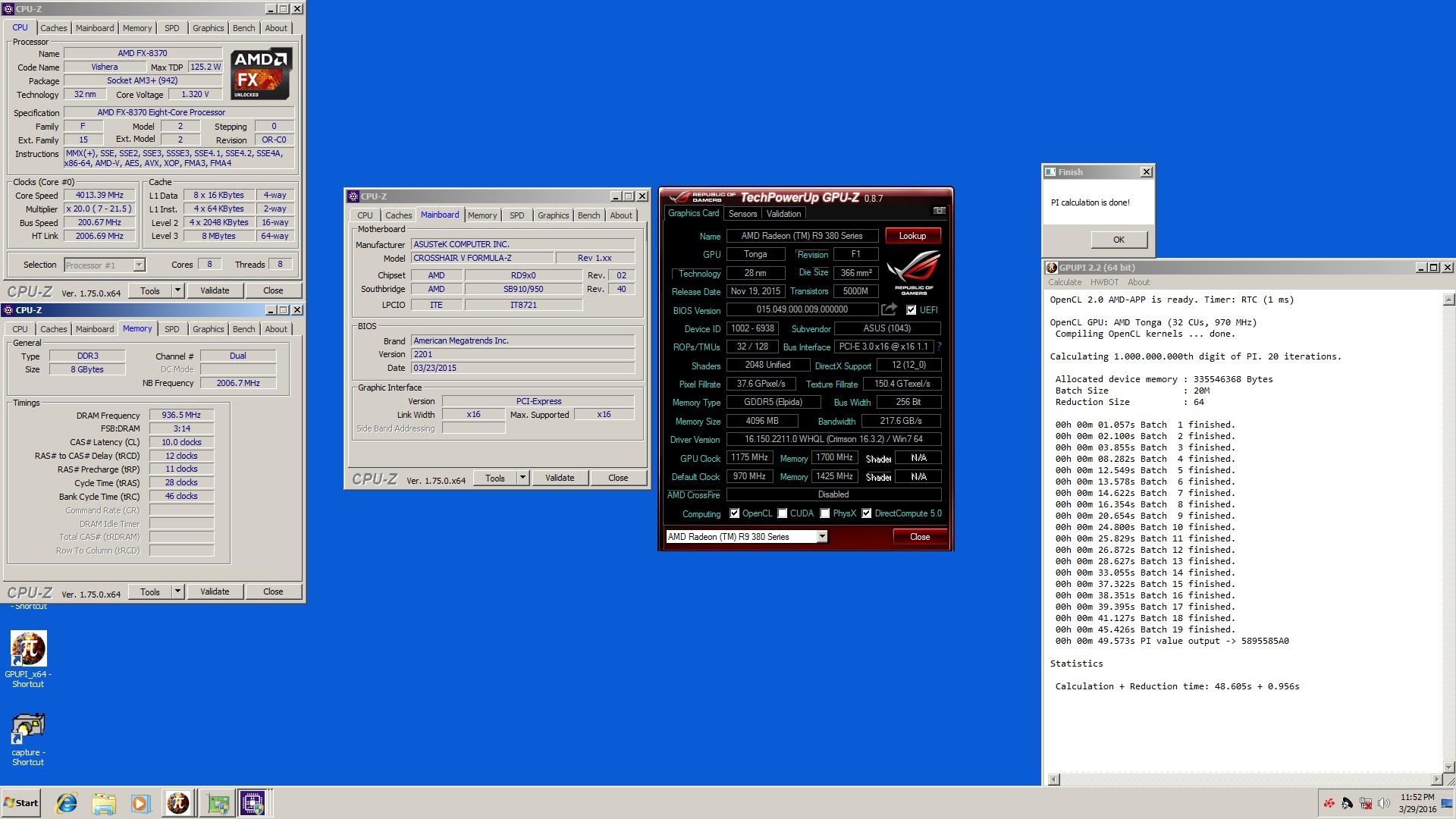Click the GPU-Z screenshot camera icon
This screenshot has width=1456, height=819.
point(939,211)
